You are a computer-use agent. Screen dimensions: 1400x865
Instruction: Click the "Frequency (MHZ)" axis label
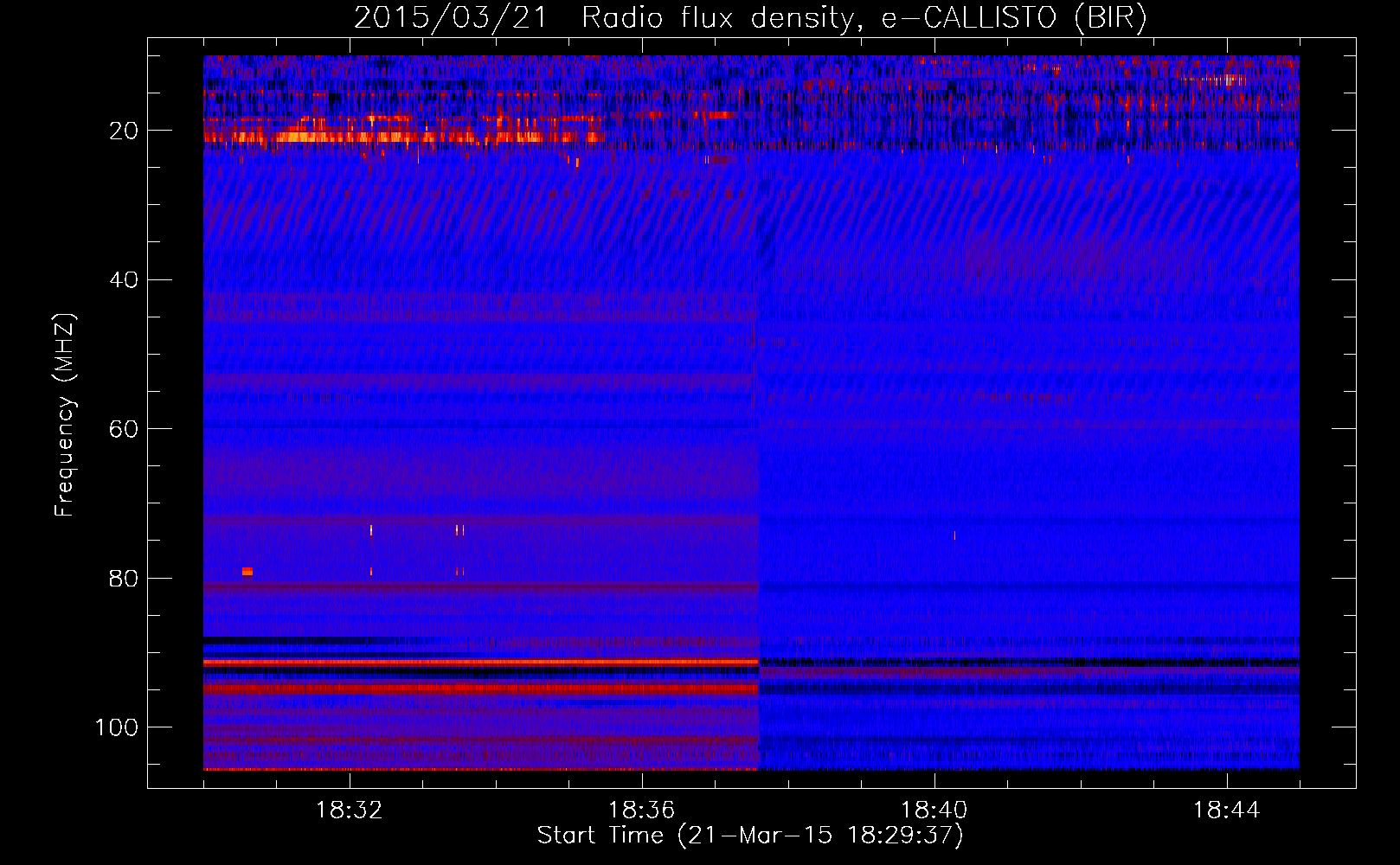click(65, 415)
